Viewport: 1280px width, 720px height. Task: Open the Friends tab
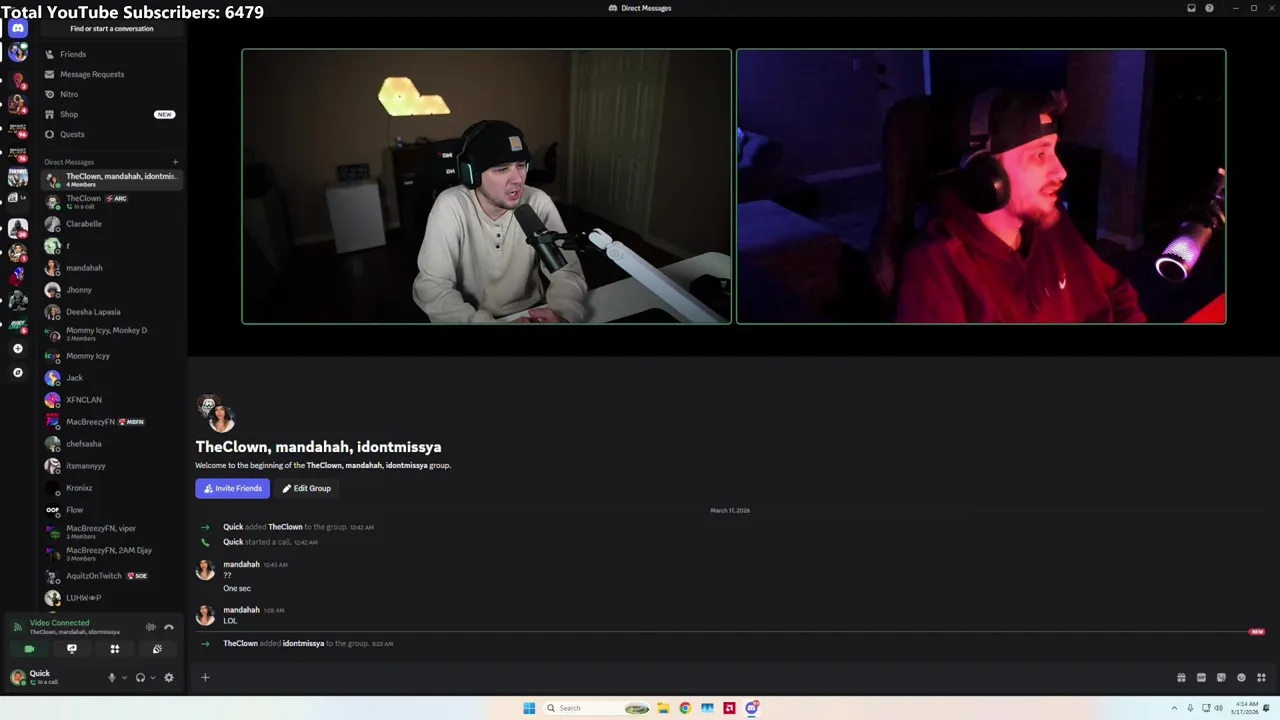[110, 54]
